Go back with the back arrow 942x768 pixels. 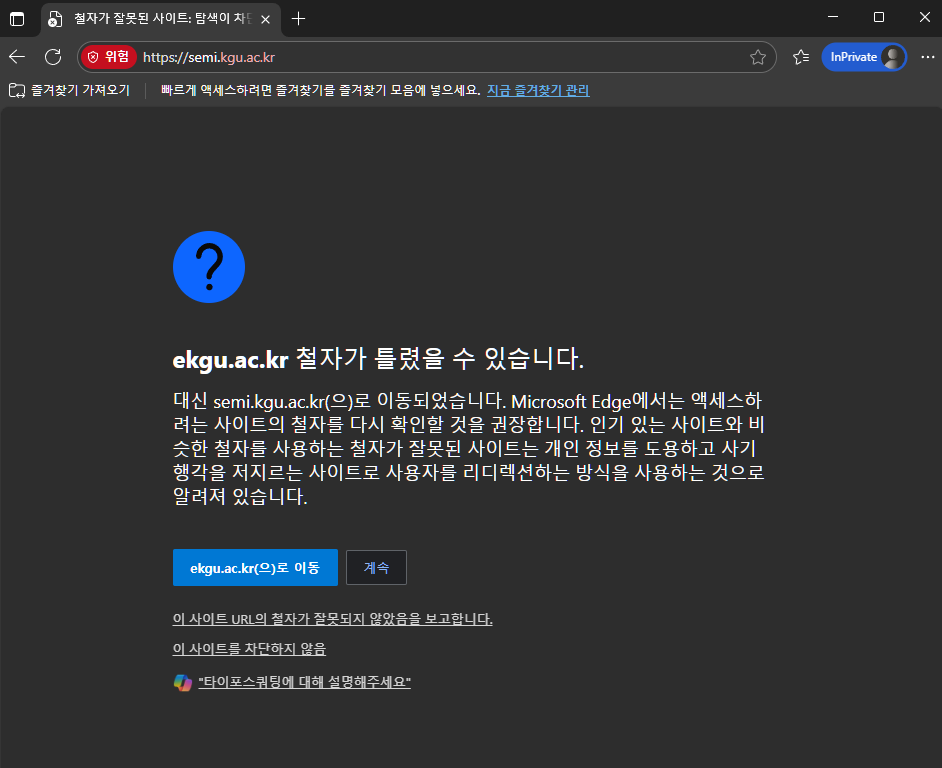[17, 57]
